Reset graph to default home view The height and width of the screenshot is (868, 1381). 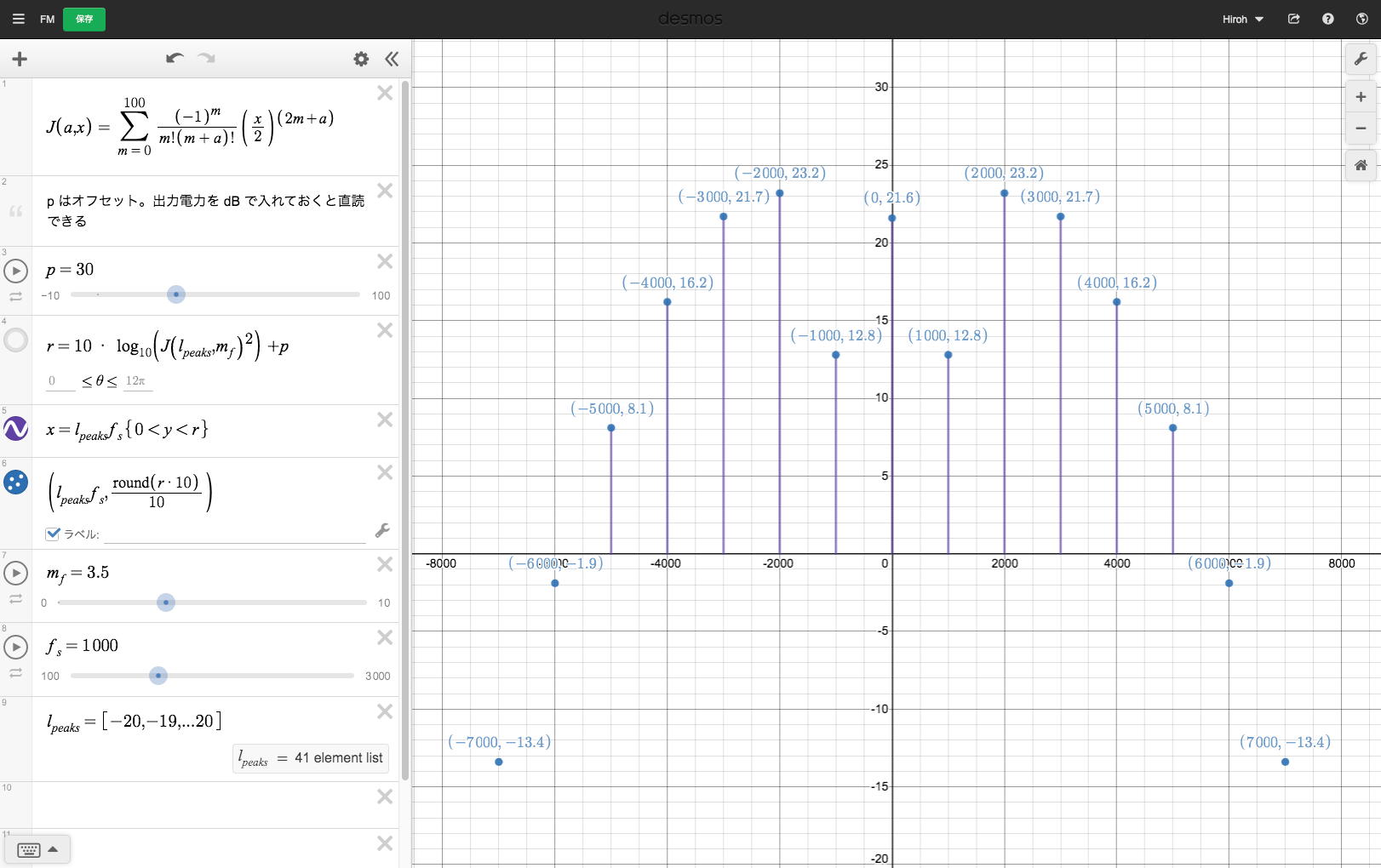click(1361, 165)
